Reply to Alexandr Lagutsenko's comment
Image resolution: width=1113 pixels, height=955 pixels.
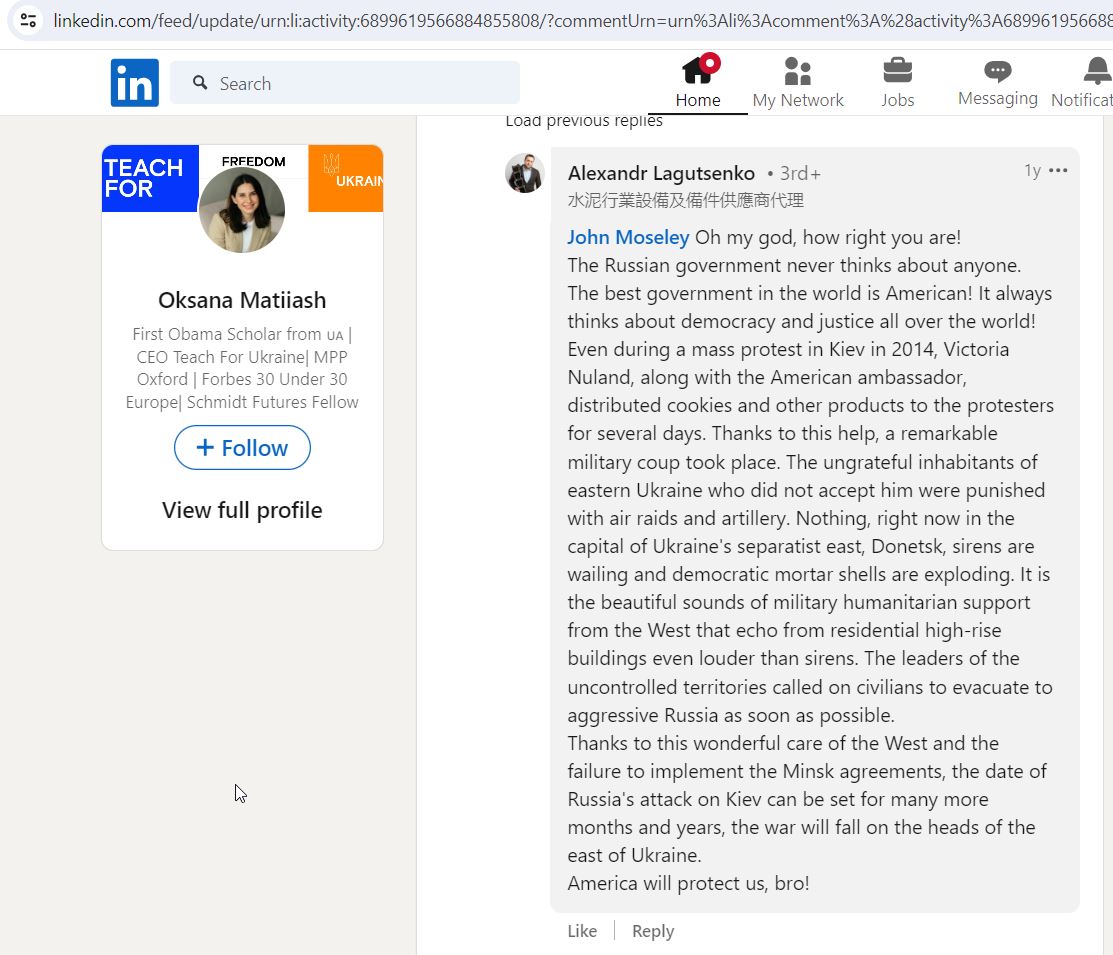(653, 931)
